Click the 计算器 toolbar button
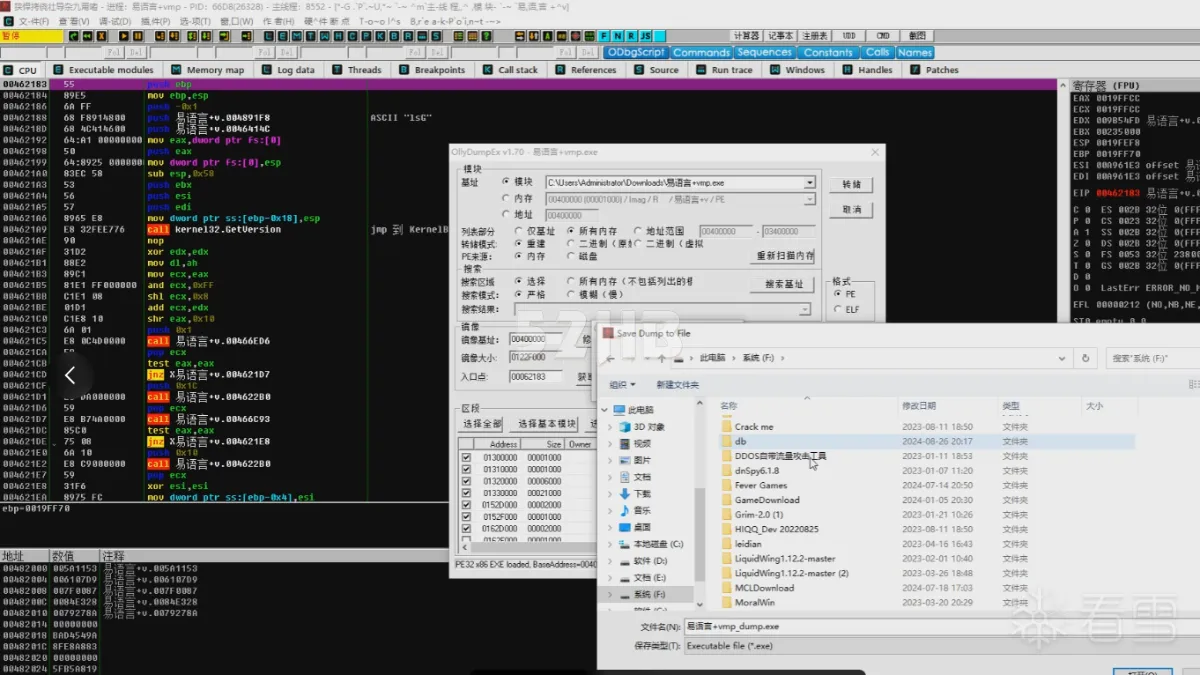Screen dimensions: 1200x675 coord(746,36)
